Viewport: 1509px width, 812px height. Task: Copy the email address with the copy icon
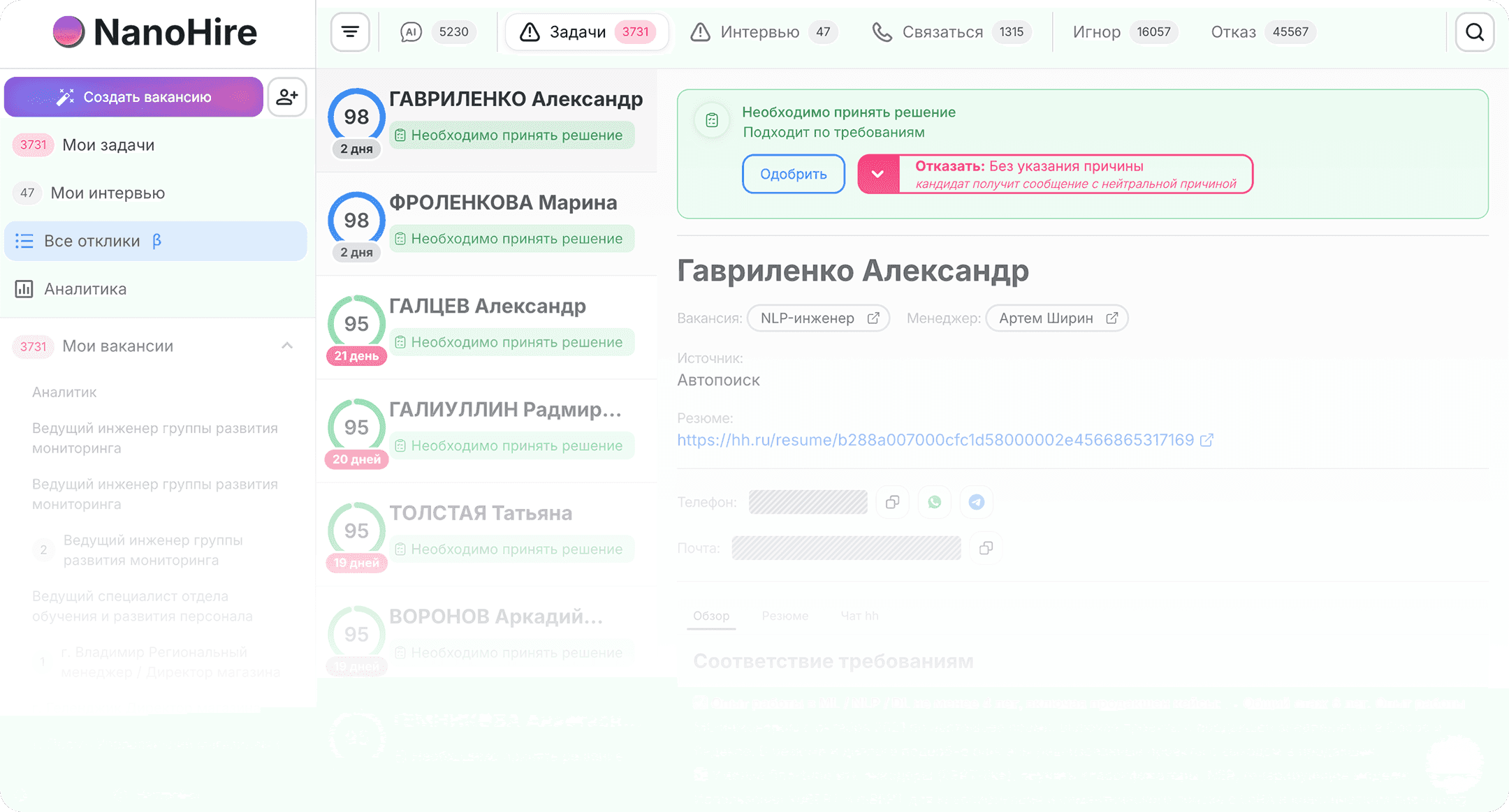(986, 548)
